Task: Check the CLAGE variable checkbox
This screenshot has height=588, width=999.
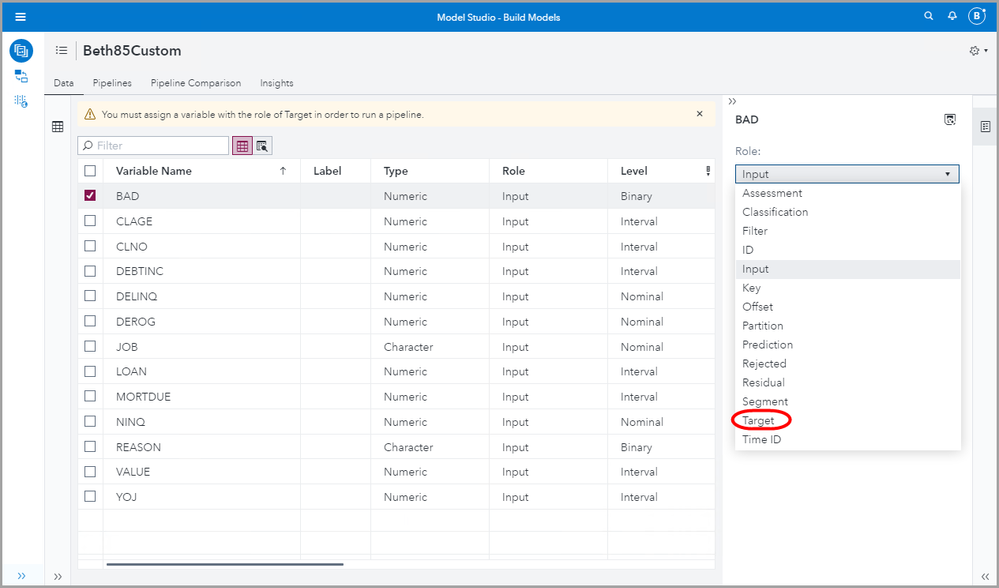Action: point(91,221)
